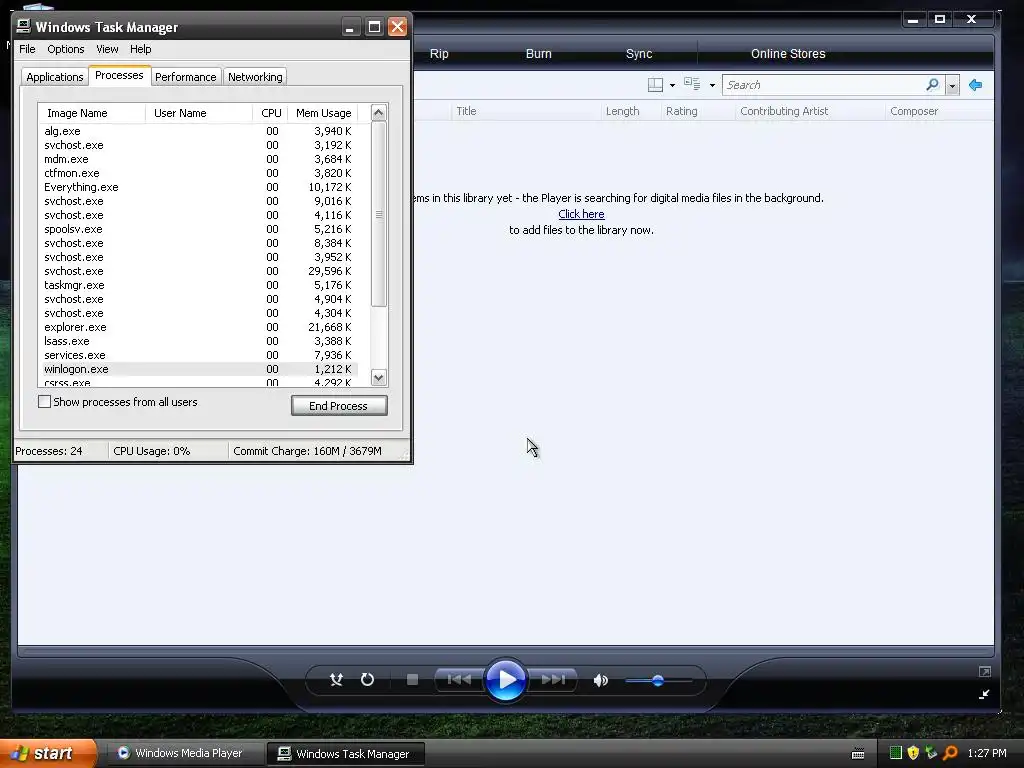Open the Burn tab in Media Player
Screen dimensions: 1024x768
point(539,54)
